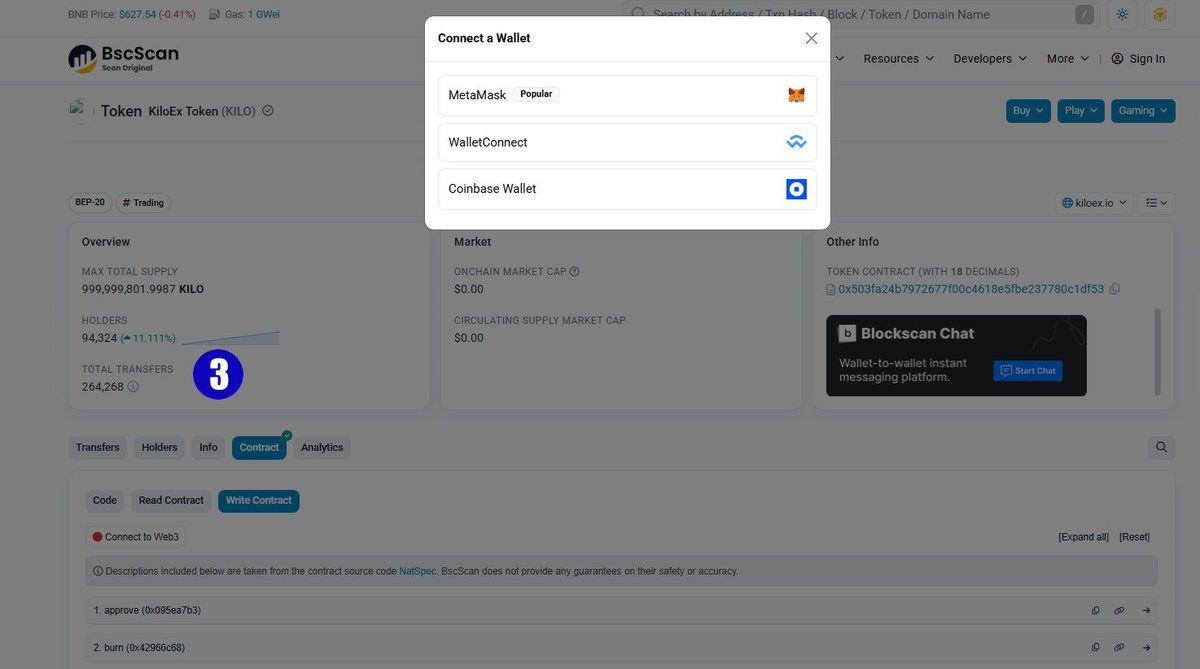This screenshot has height=669, width=1200.
Task: Copy the approve method name icon
Action: click(1096, 610)
